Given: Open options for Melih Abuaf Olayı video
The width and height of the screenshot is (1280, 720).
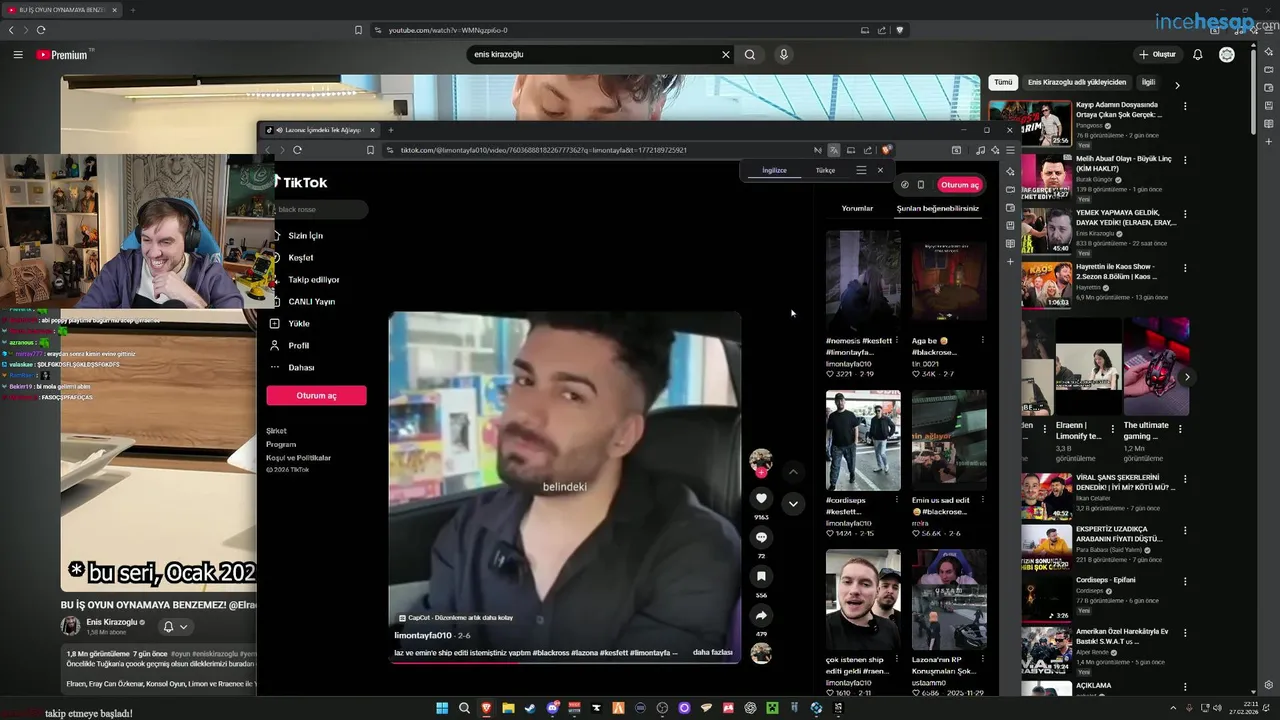Looking at the screenshot, I should click(x=1185, y=160).
